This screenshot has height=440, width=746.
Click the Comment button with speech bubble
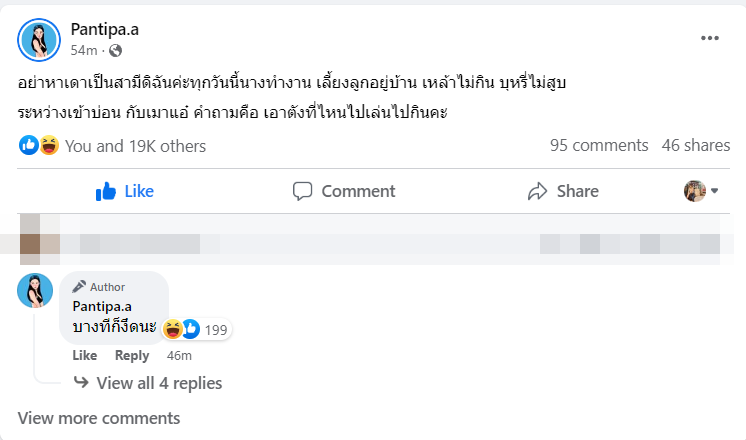tap(343, 191)
